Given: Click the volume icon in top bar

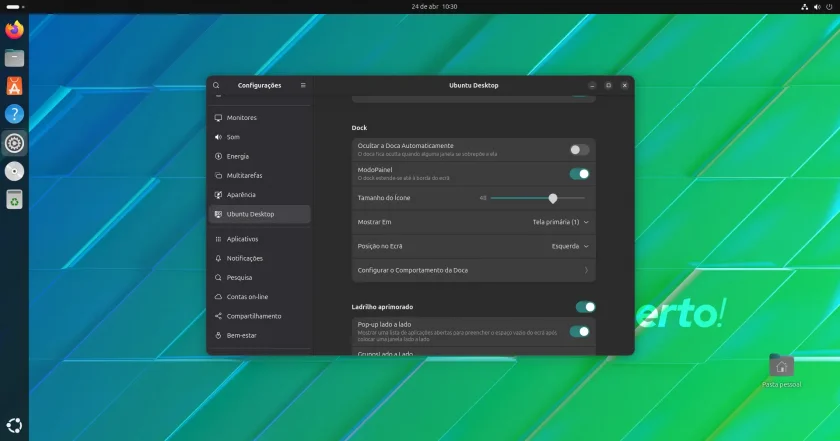Looking at the screenshot, I should [x=817, y=7].
